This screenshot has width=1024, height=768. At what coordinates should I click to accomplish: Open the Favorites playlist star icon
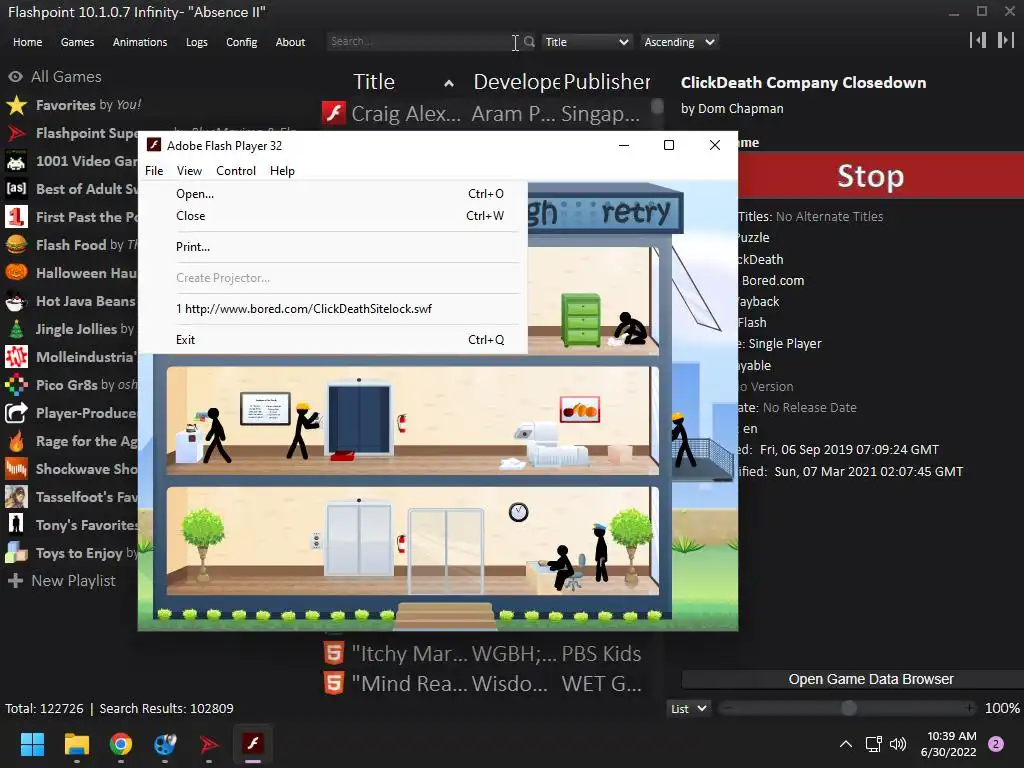point(16,105)
